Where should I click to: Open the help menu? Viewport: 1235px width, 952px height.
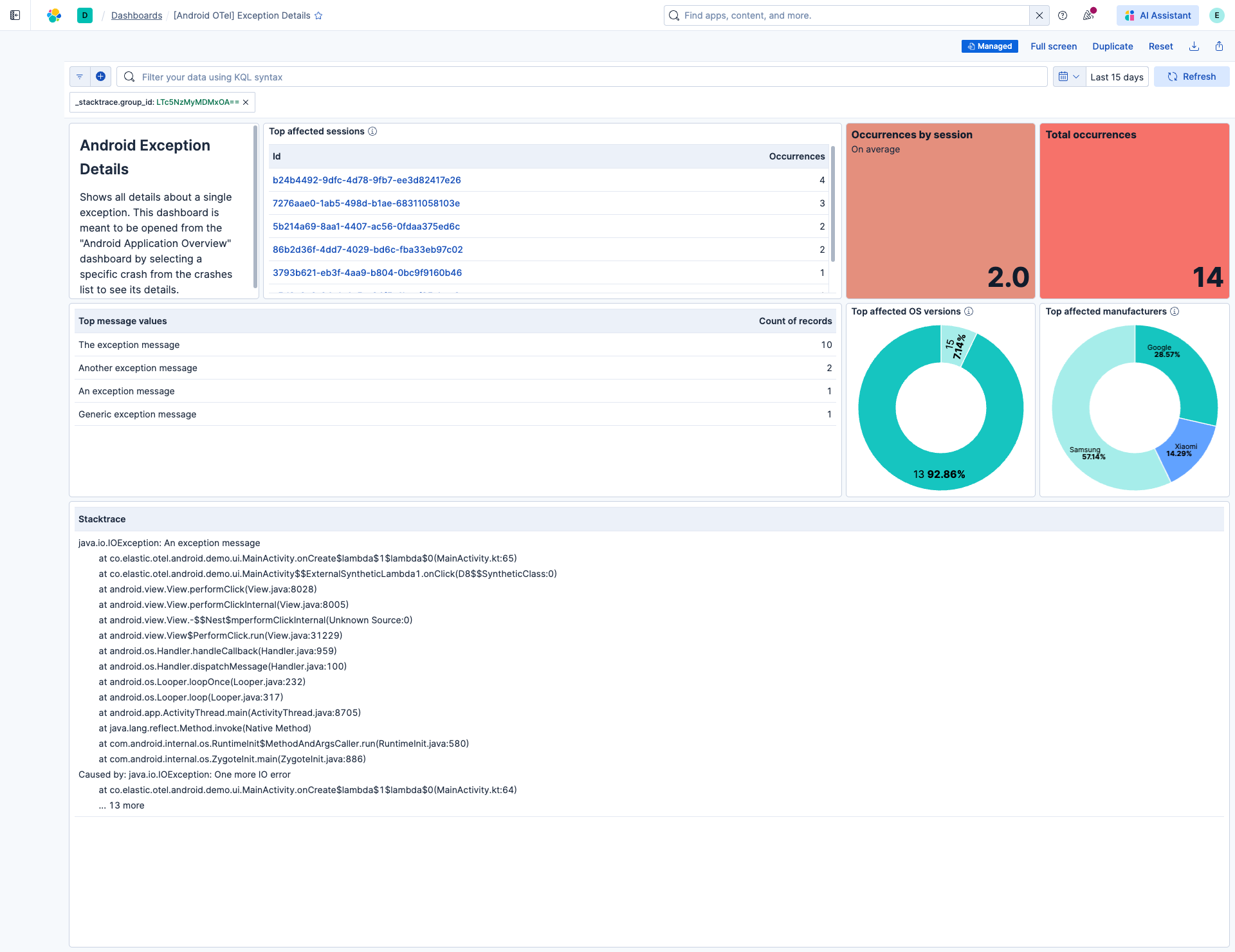(1062, 15)
